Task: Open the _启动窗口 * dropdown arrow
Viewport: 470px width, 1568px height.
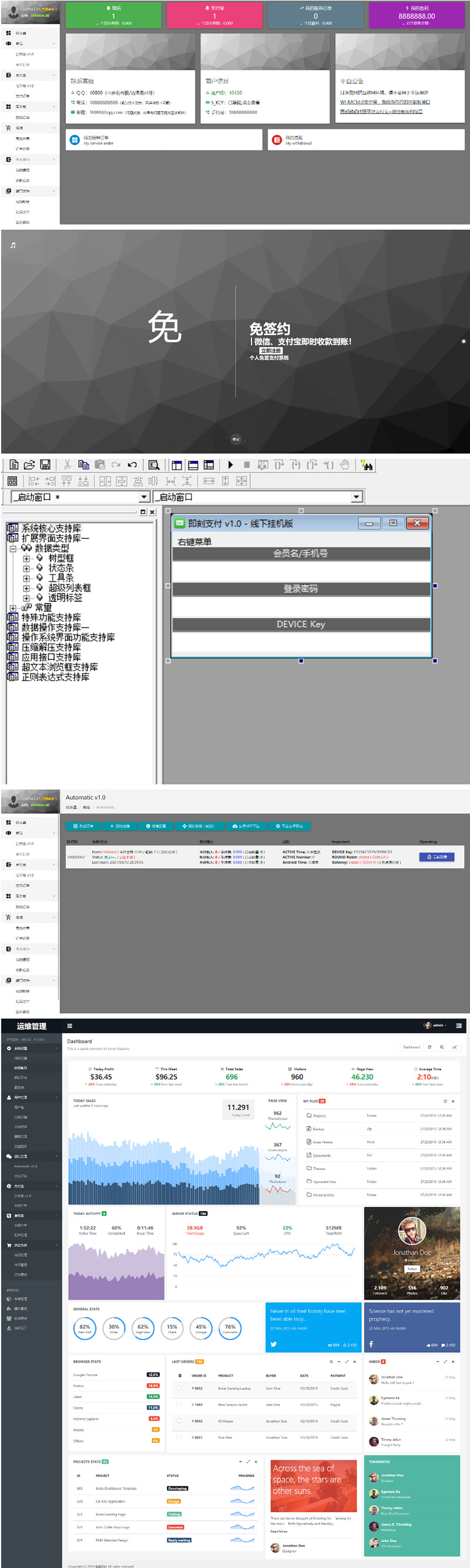Action: pyautogui.click(x=145, y=497)
